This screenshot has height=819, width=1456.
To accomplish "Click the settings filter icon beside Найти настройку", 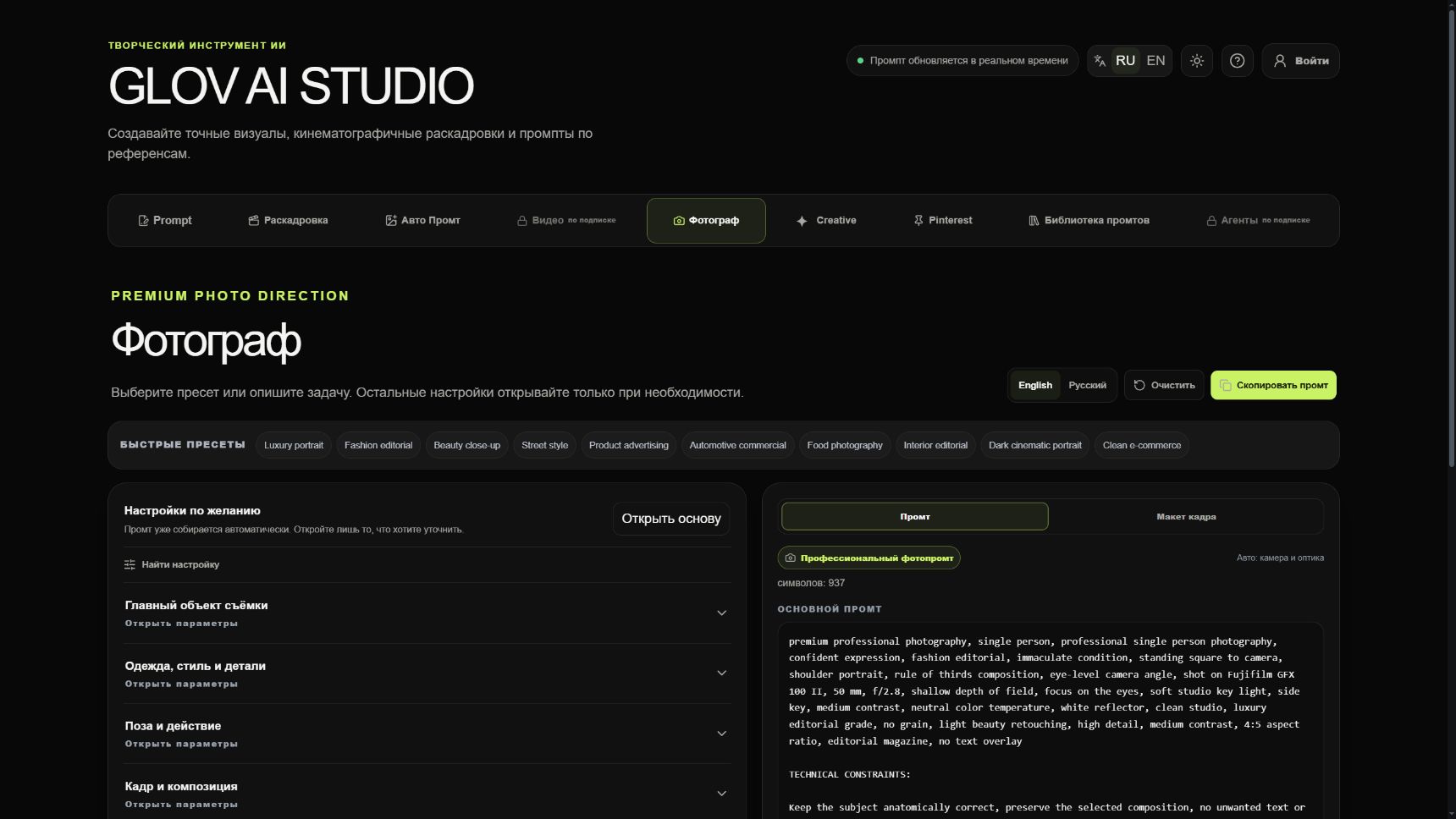I will click(x=130, y=564).
